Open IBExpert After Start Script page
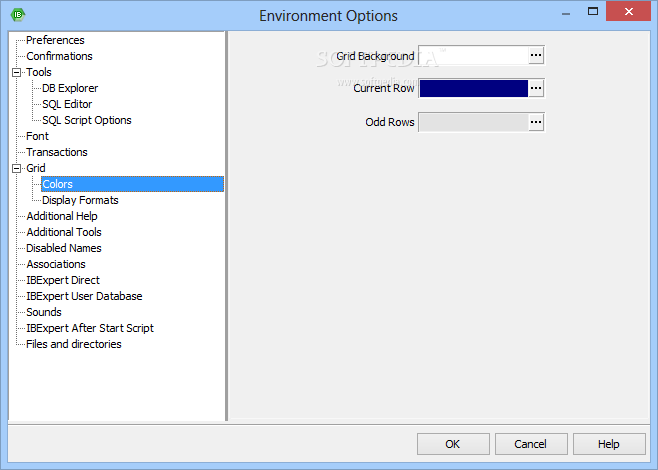Viewport: 658px width, 470px height. 90,328
